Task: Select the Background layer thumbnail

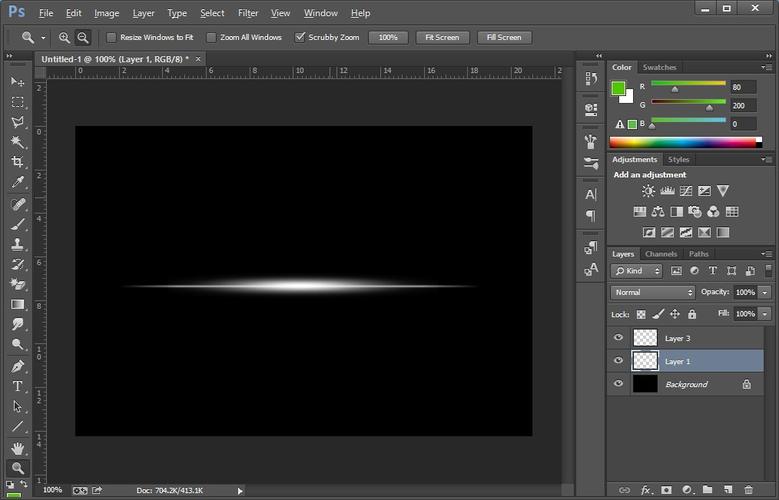Action: [x=645, y=384]
